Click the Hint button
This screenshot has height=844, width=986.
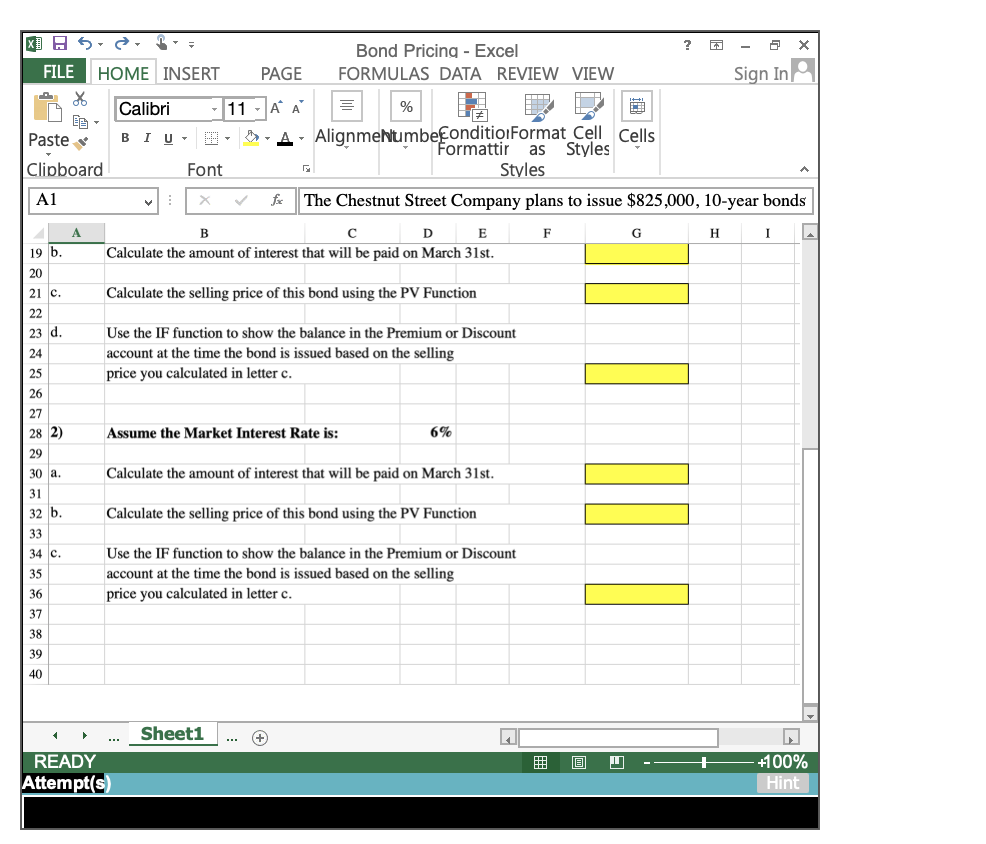pyautogui.click(x=783, y=783)
